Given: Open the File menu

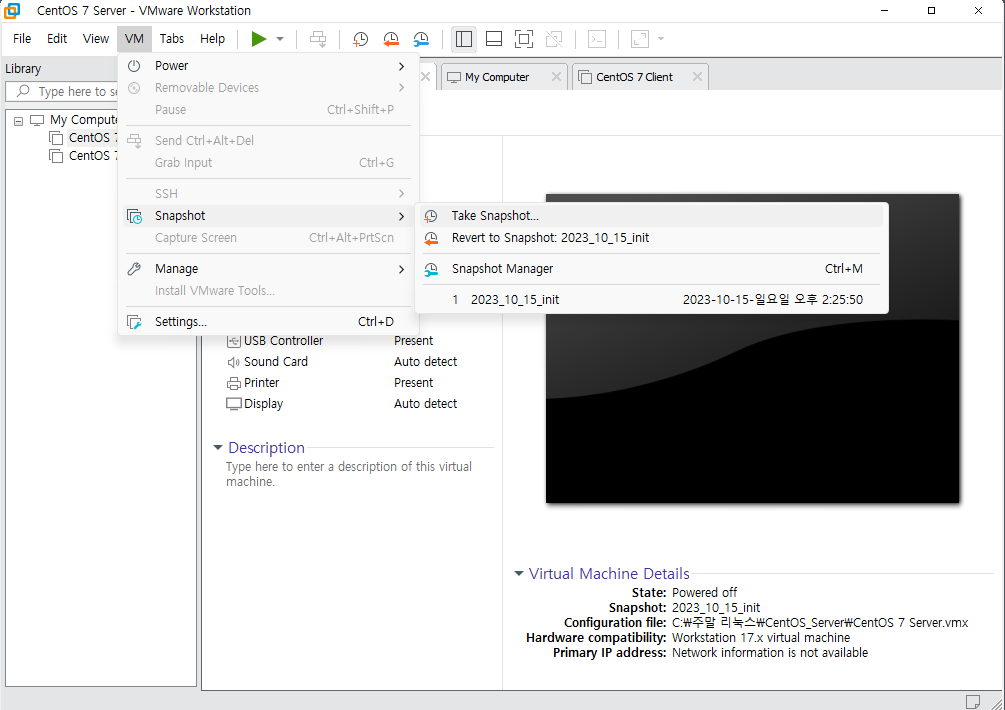Looking at the screenshot, I should 22,38.
